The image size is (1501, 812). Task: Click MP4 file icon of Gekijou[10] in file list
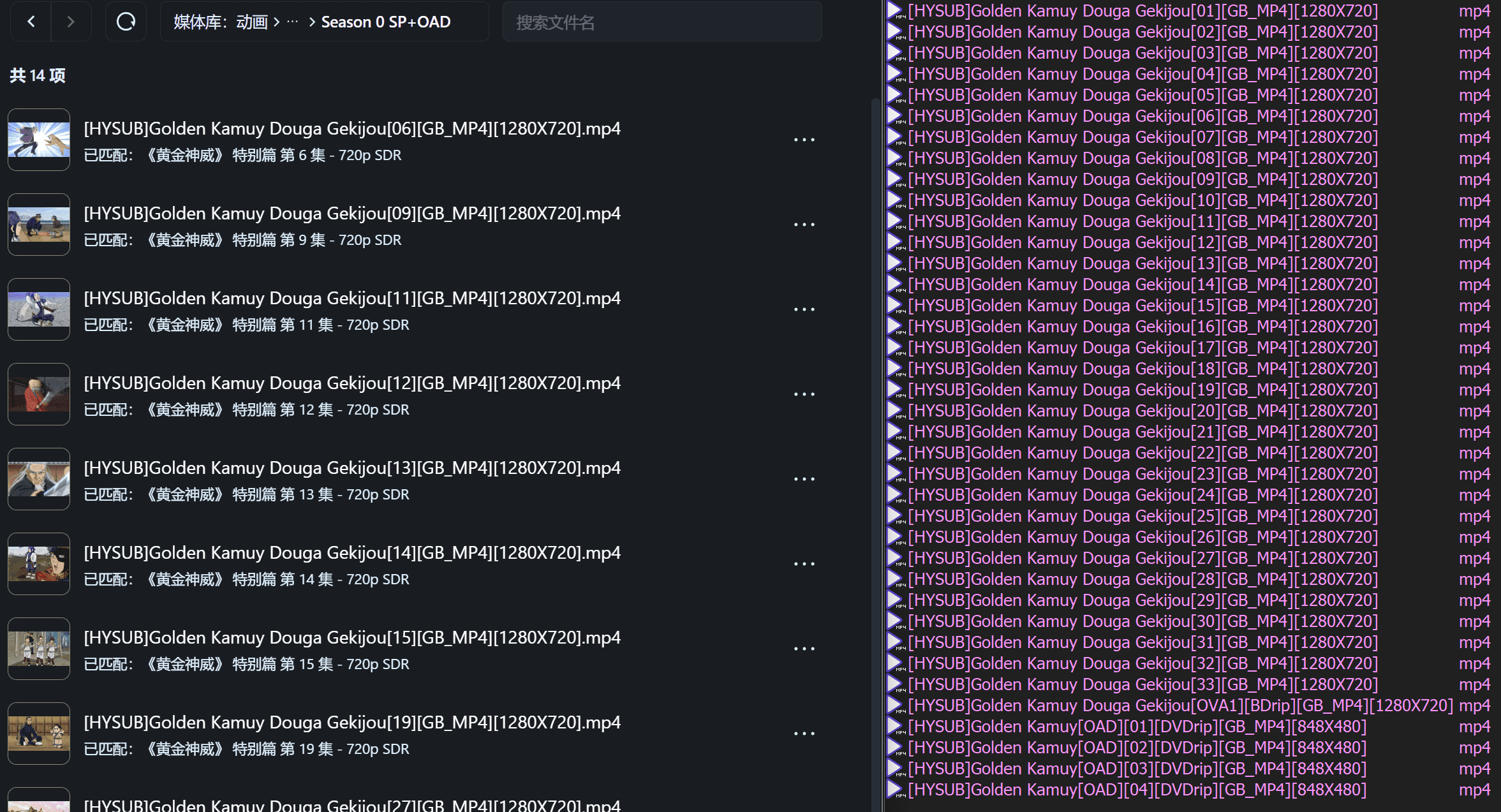[896, 201]
